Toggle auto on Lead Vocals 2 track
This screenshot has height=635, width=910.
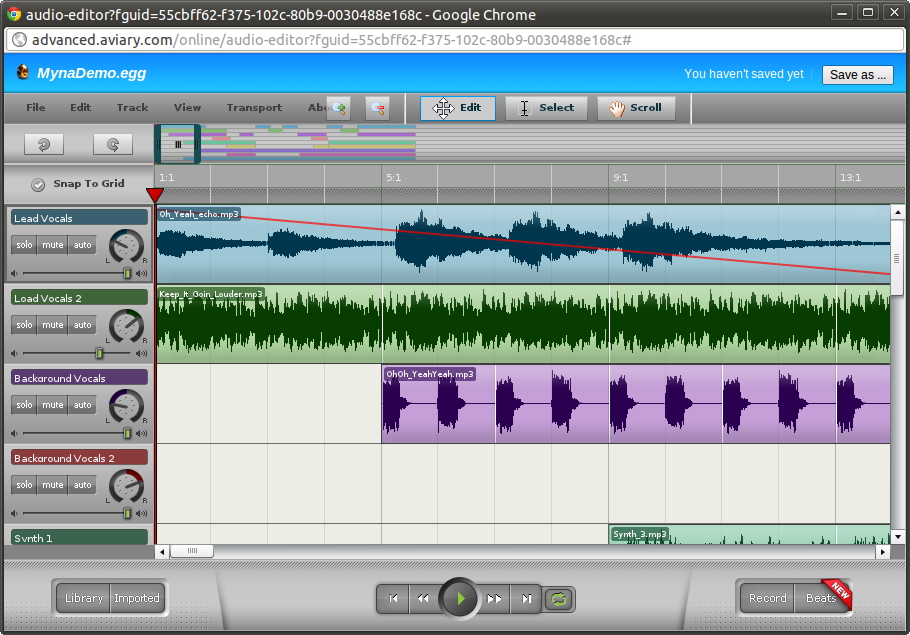click(83, 325)
